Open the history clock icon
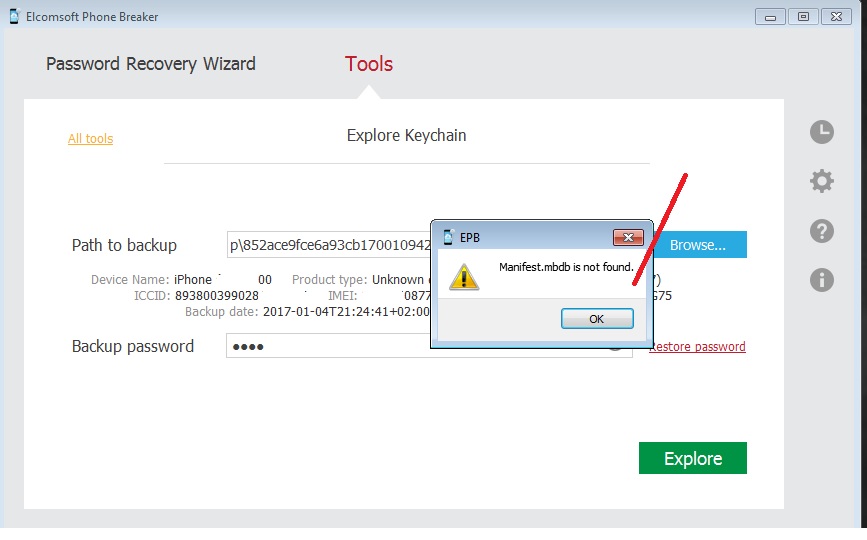The height and width of the screenshot is (540, 867). pyautogui.click(x=822, y=132)
